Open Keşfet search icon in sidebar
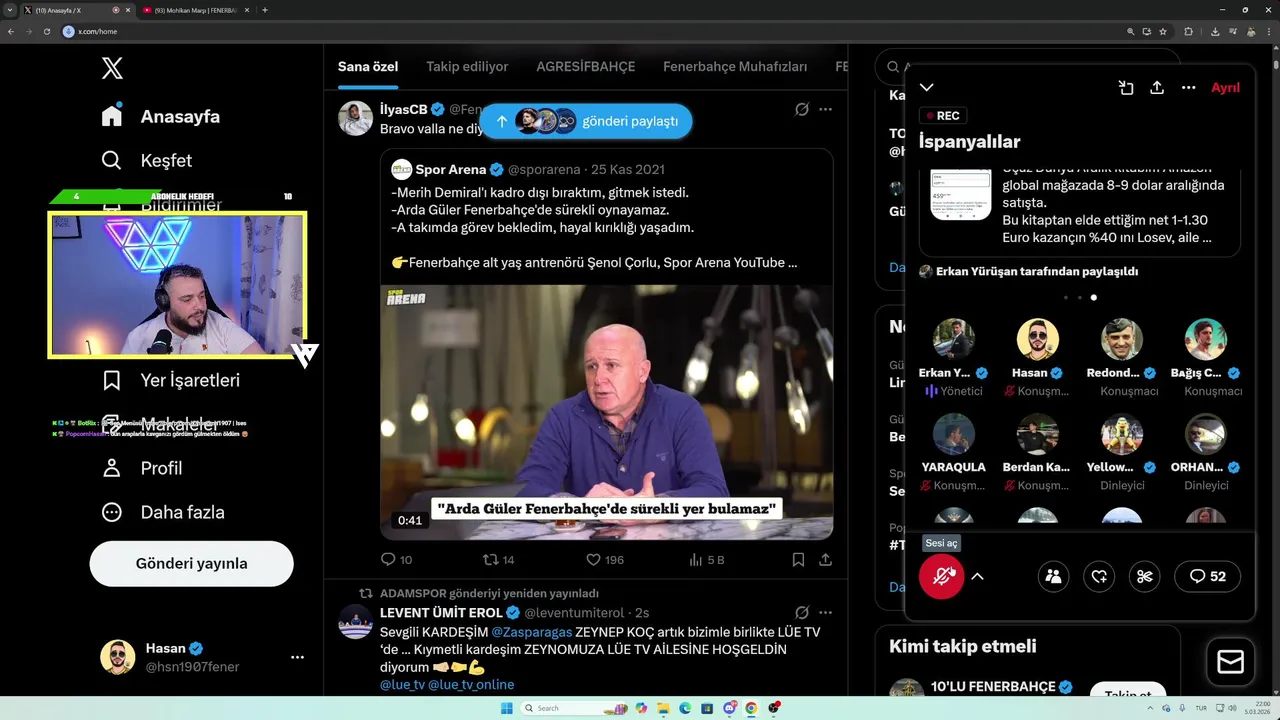The height and width of the screenshot is (720, 1280). coord(112,160)
